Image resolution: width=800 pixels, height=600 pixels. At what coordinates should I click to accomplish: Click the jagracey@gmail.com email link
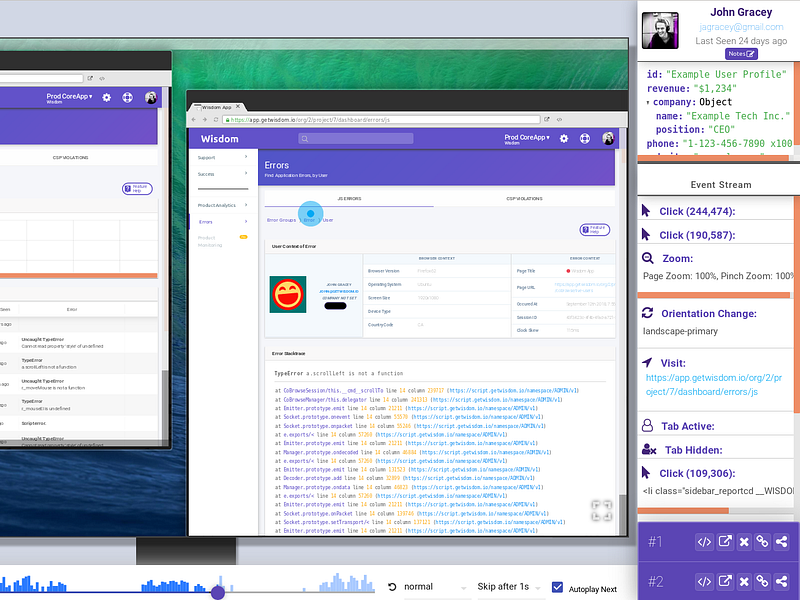pyautogui.click(x=741, y=27)
